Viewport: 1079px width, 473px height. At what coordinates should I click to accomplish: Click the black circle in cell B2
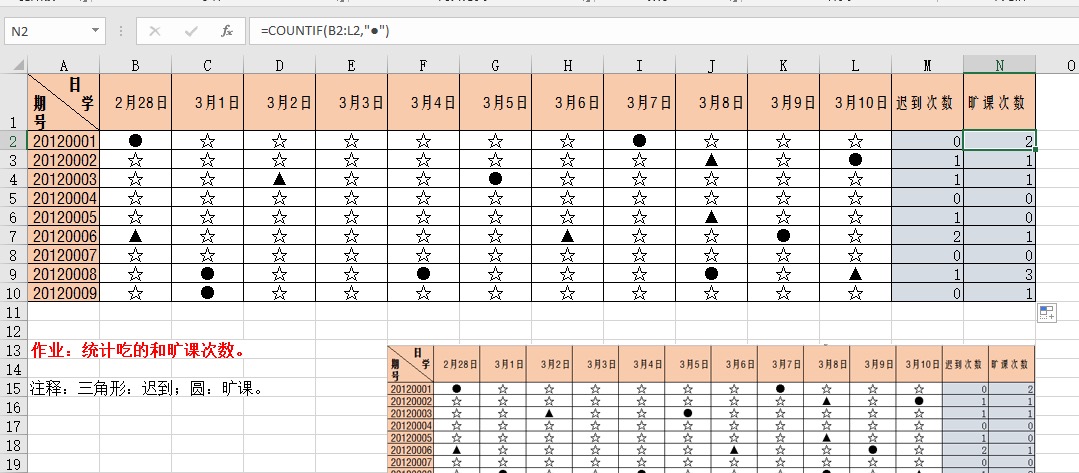coord(136,141)
